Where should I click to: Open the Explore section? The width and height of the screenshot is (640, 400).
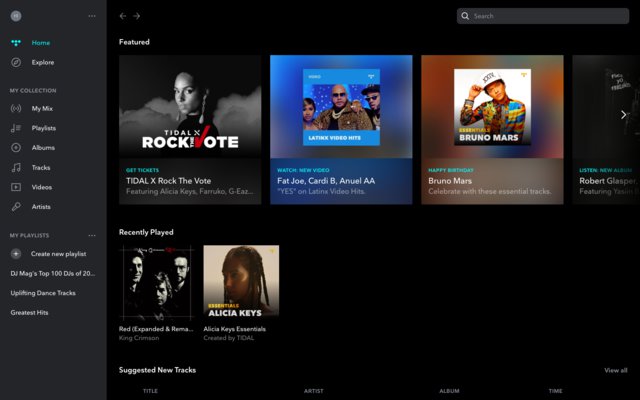tap(43, 62)
